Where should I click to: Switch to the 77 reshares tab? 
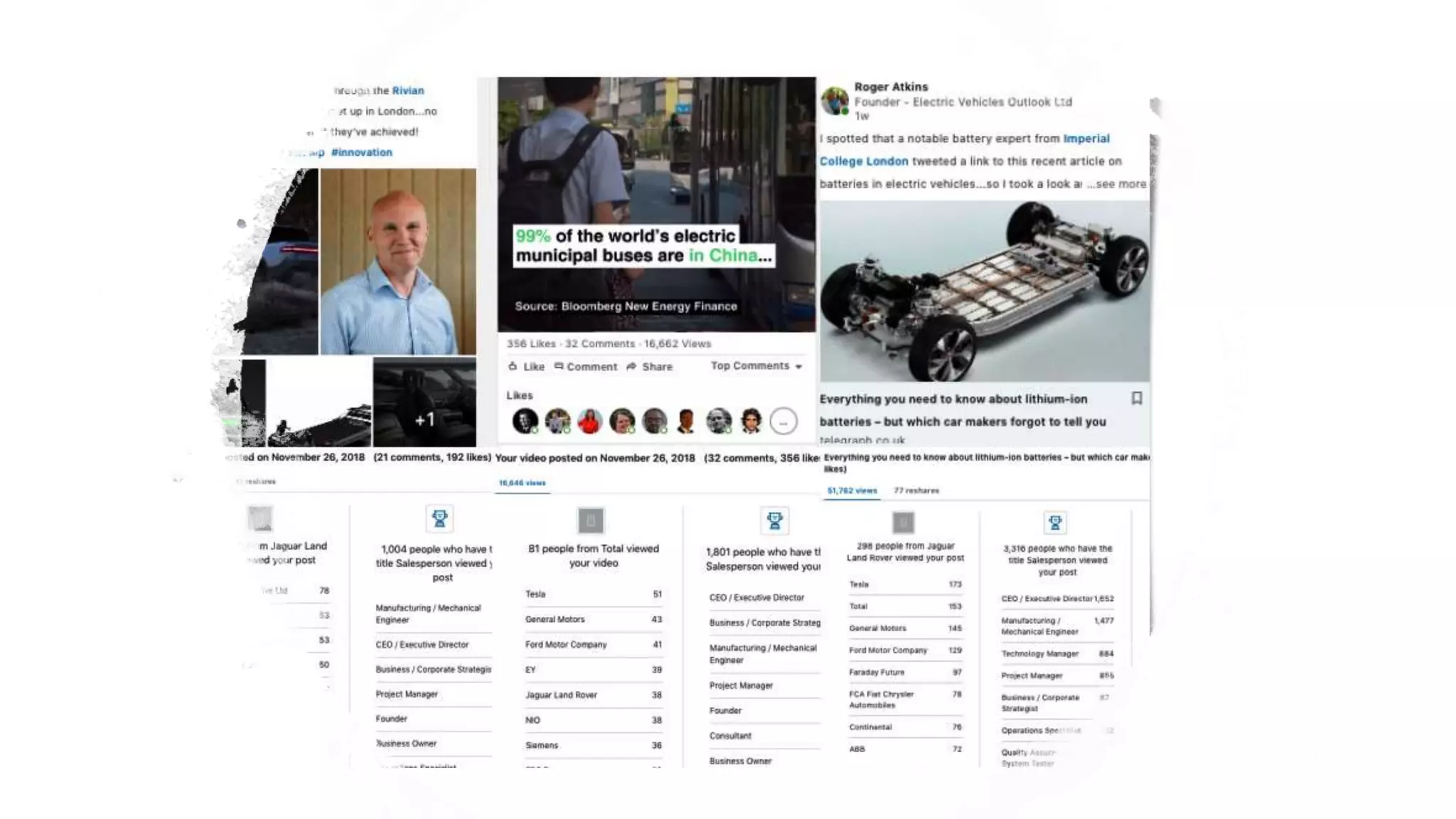916,491
